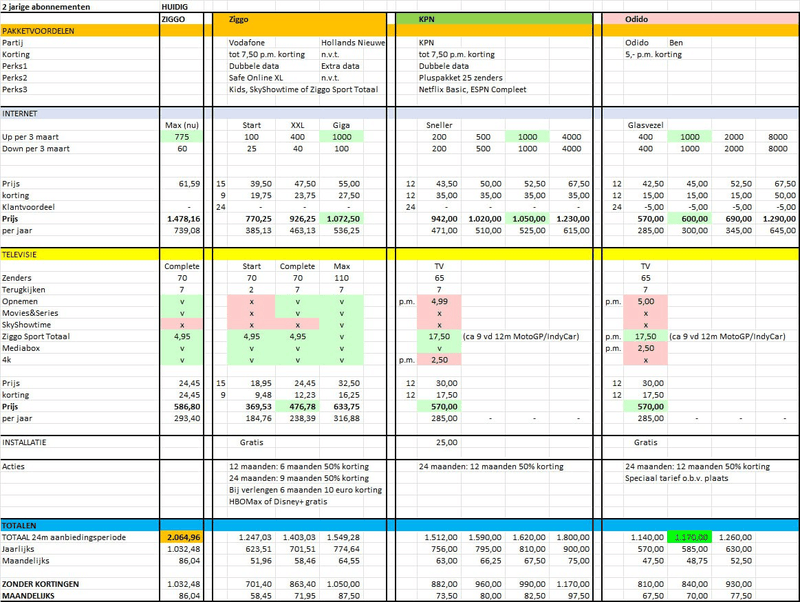Select the Hollands Nieuwe cell
Image resolution: width=800 pixels, height=602 pixels.
coord(353,43)
